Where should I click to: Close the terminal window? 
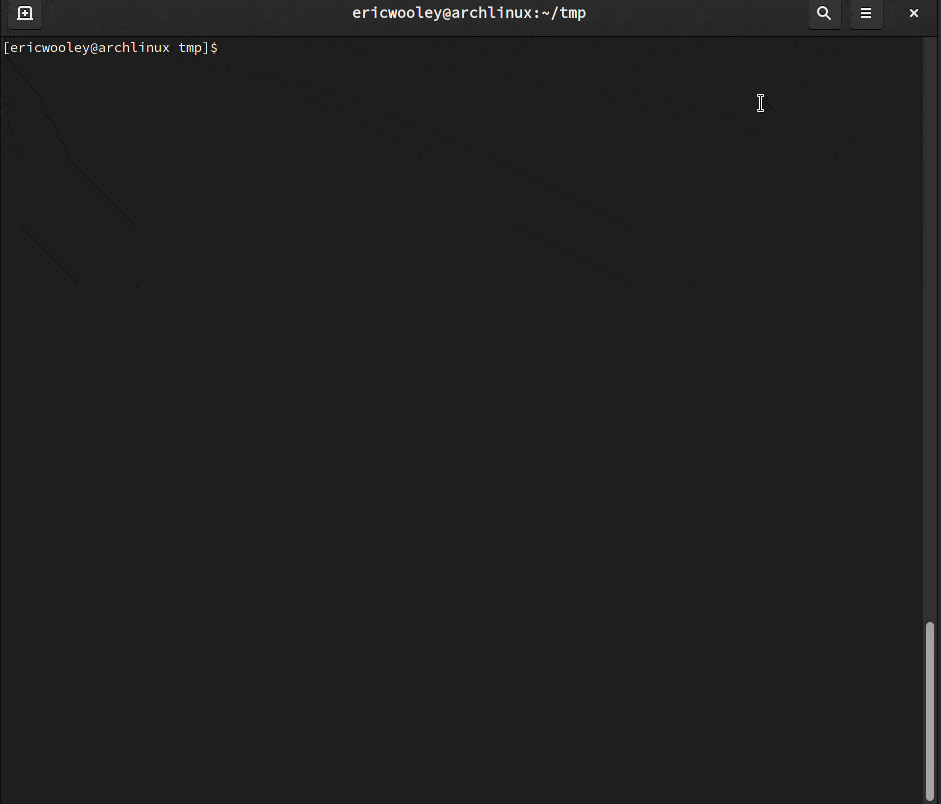913,13
